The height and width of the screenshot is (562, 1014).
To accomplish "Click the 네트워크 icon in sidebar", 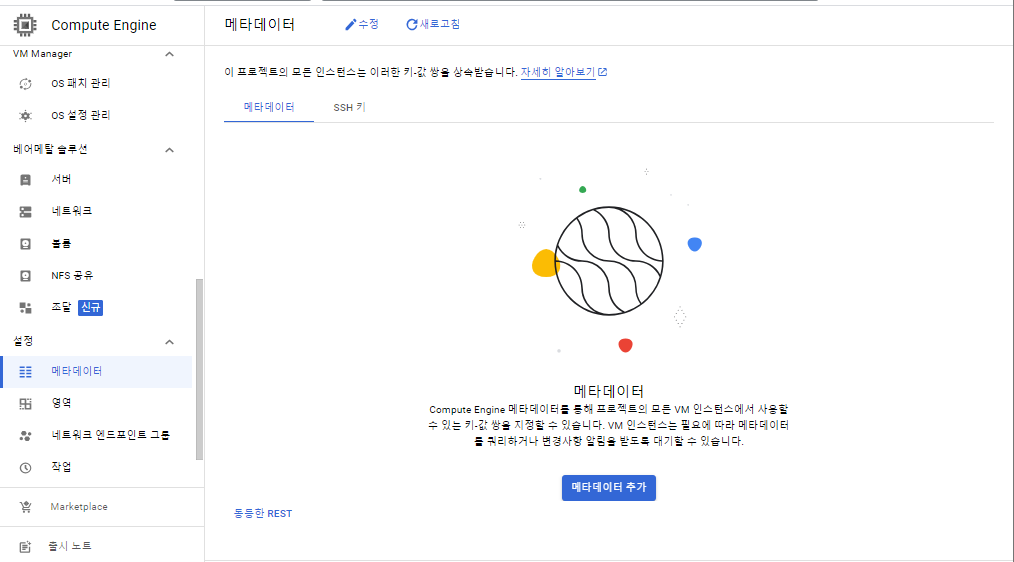I will click(25, 211).
